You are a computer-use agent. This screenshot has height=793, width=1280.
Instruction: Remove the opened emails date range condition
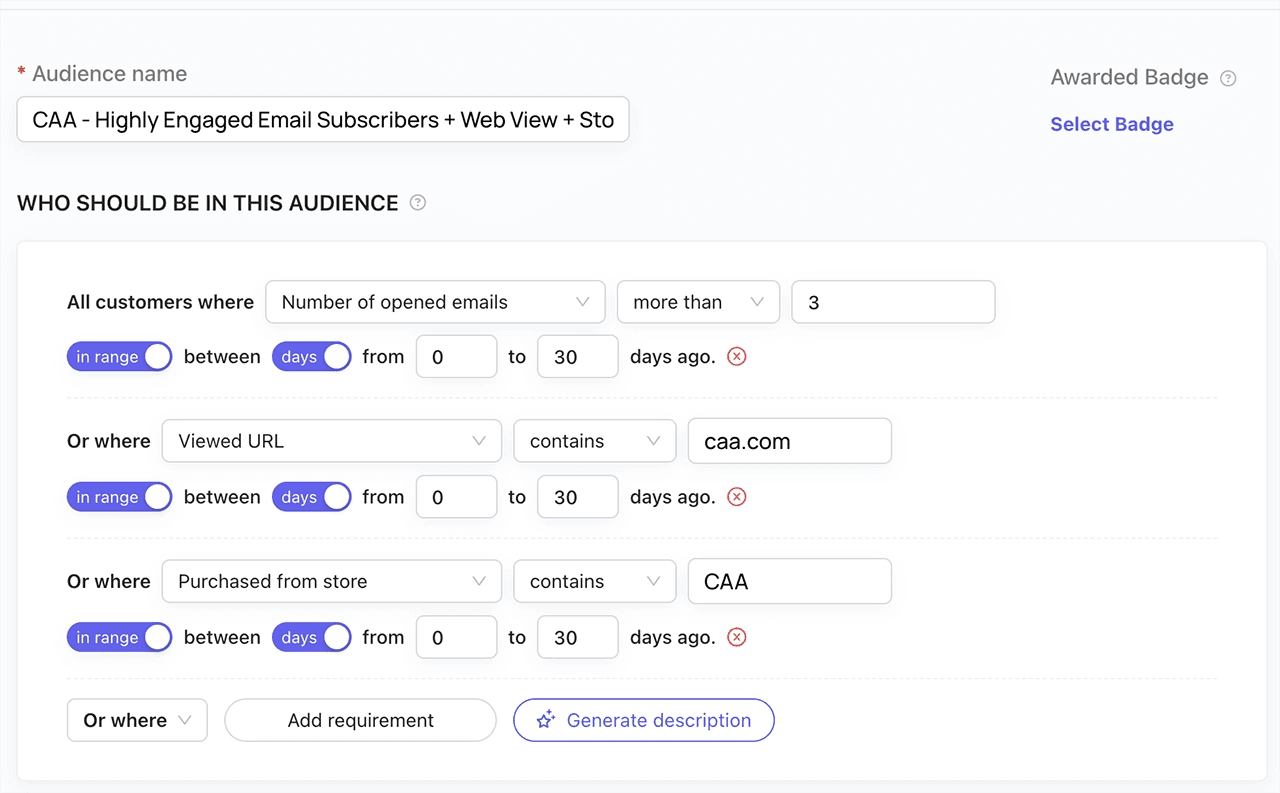coord(737,357)
